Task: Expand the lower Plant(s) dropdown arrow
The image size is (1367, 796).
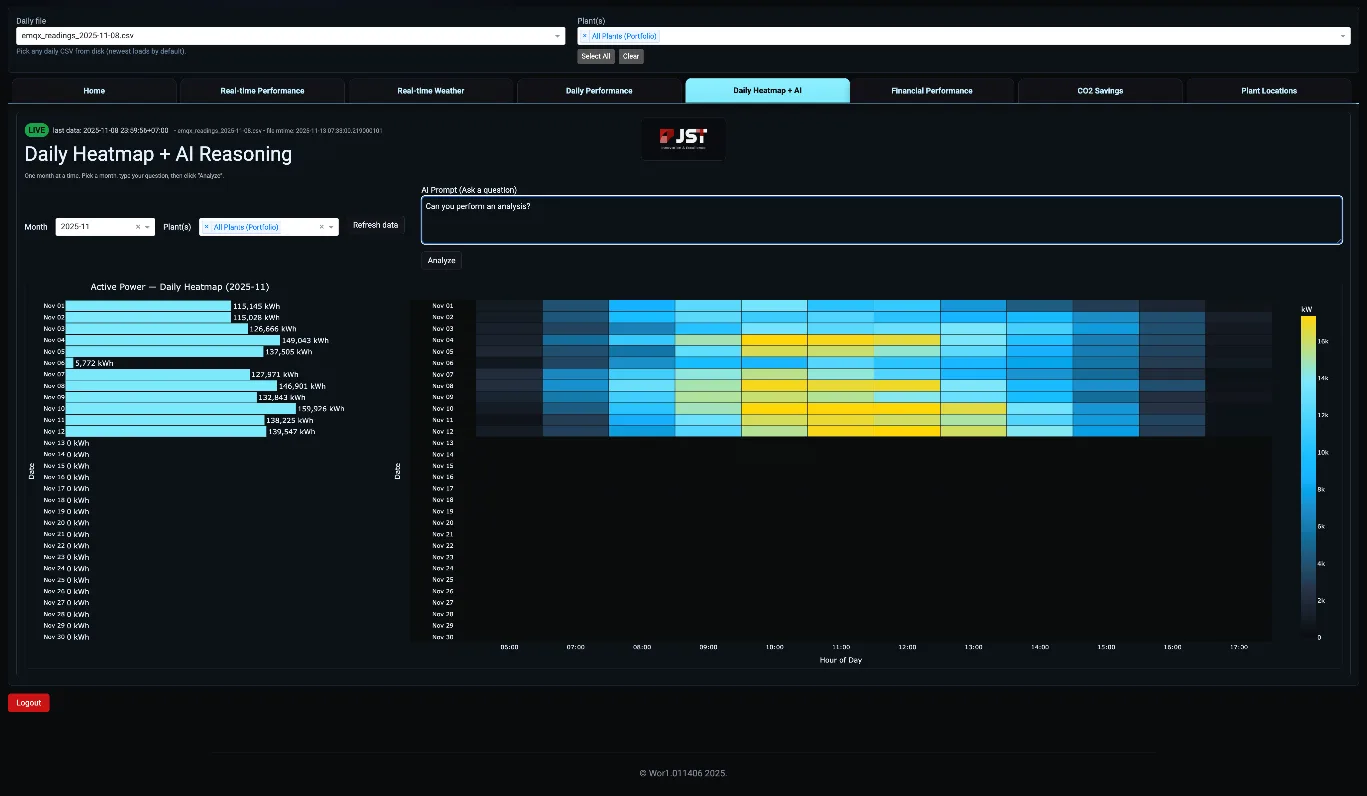Action: (x=333, y=227)
